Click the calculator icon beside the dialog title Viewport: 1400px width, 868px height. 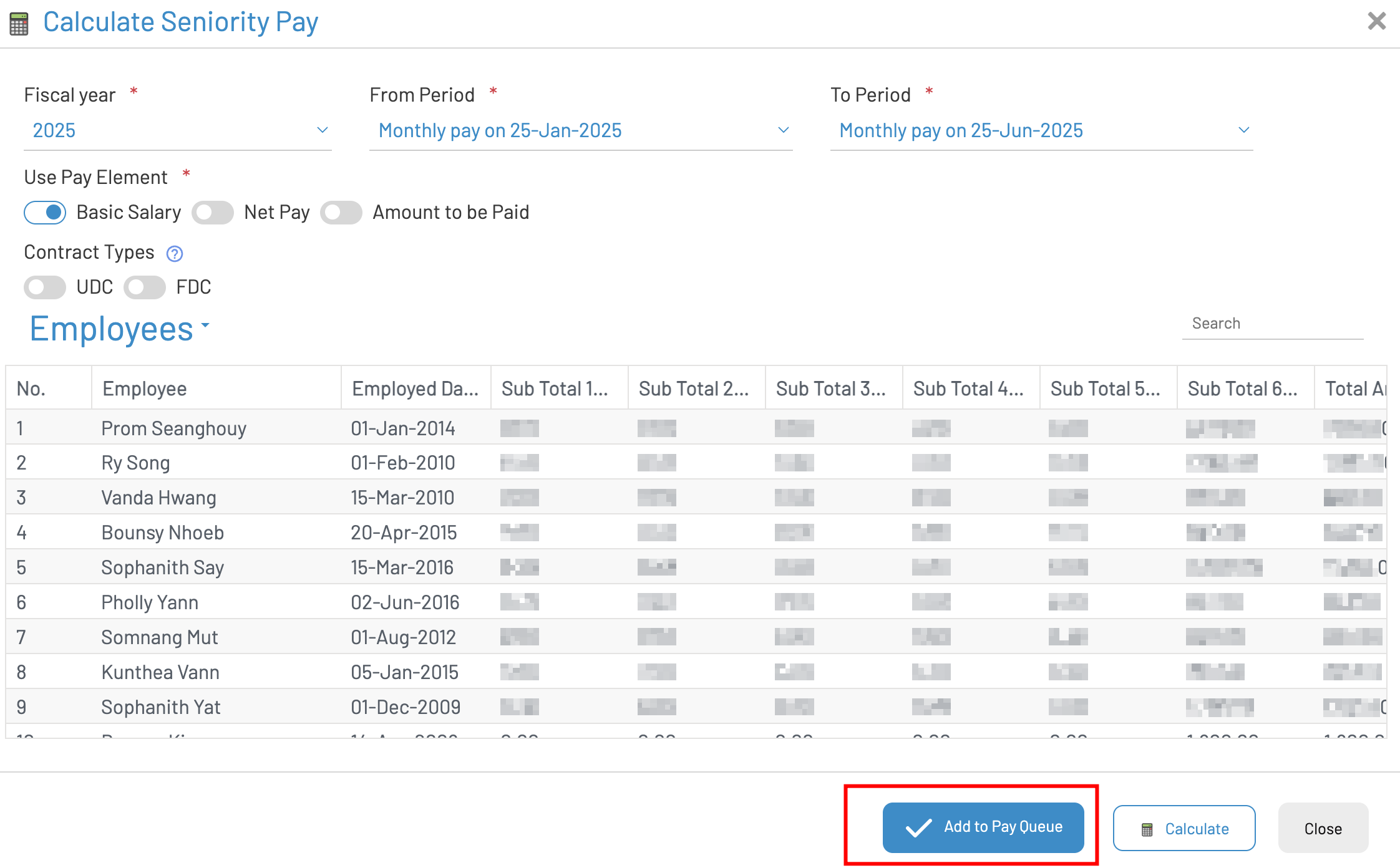pyautogui.click(x=19, y=24)
